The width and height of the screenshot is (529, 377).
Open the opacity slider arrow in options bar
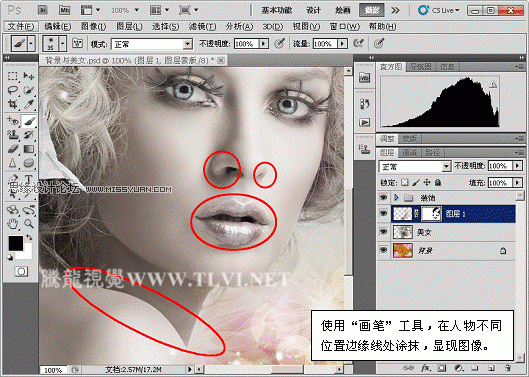point(263,44)
